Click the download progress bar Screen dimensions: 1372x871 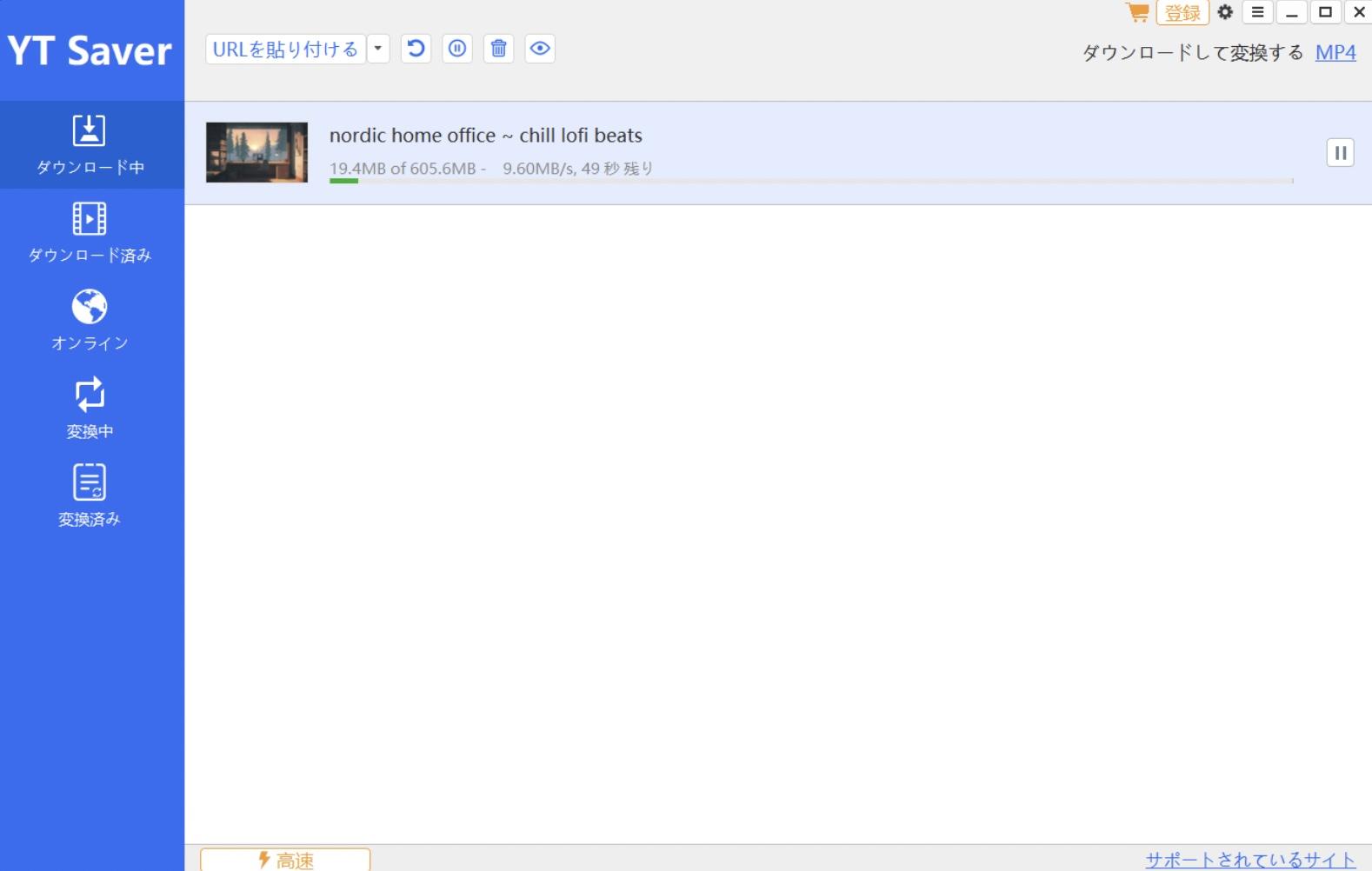click(811, 181)
